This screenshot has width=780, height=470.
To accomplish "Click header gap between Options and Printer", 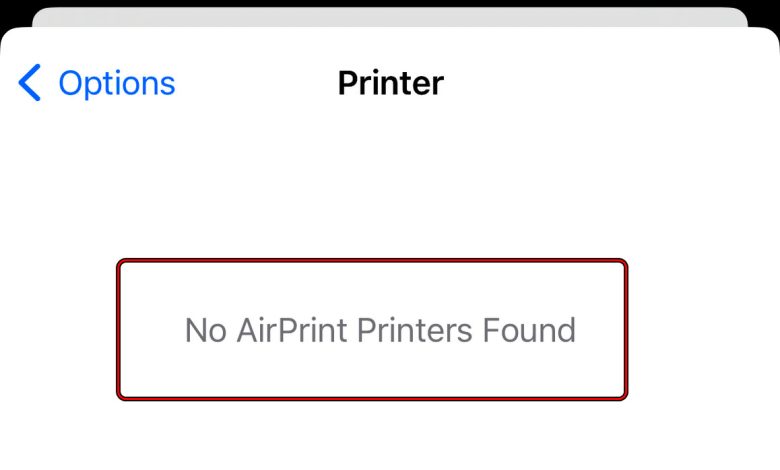I will click(x=256, y=83).
